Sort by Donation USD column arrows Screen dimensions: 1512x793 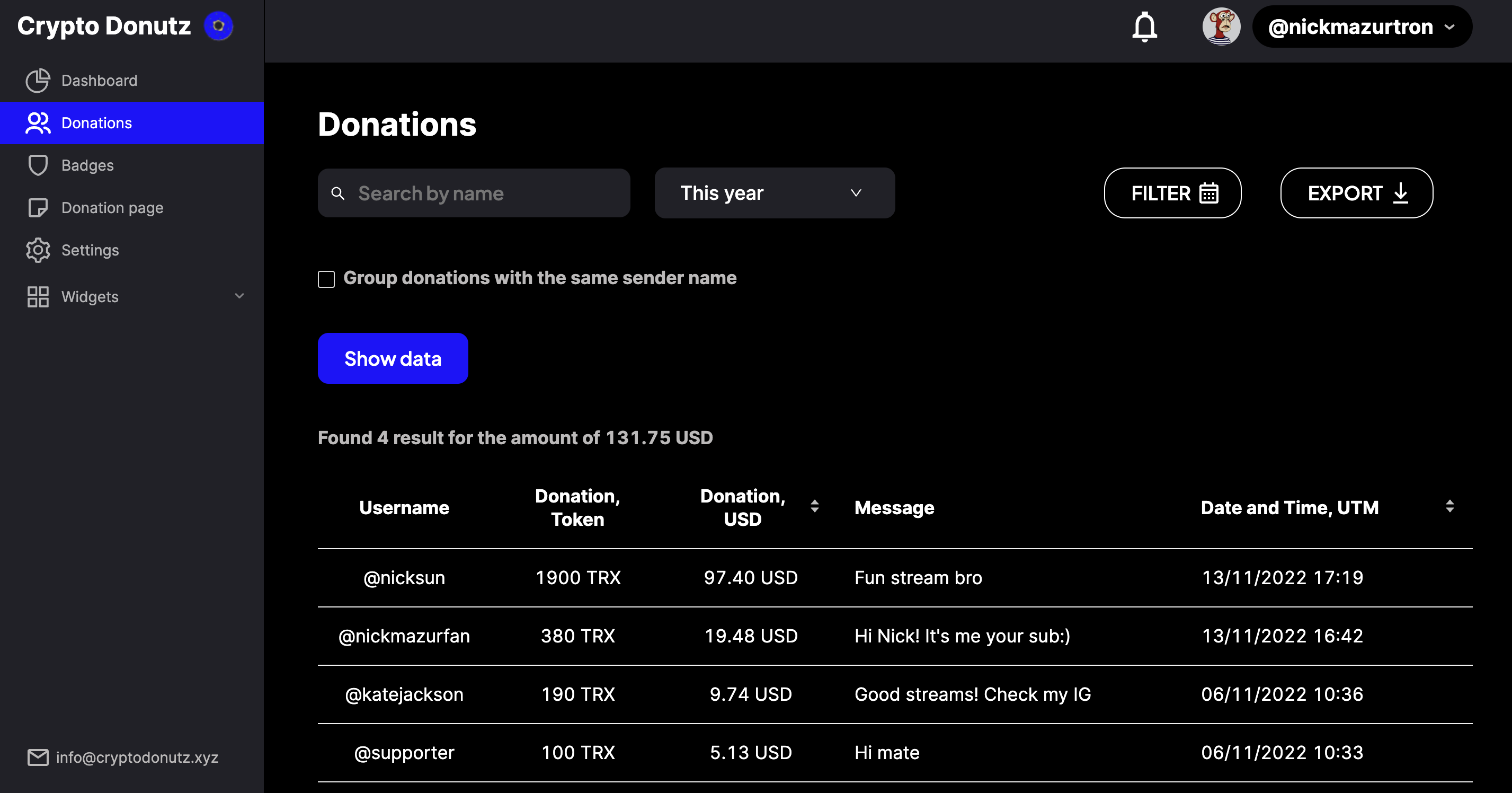click(x=814, y=506)
